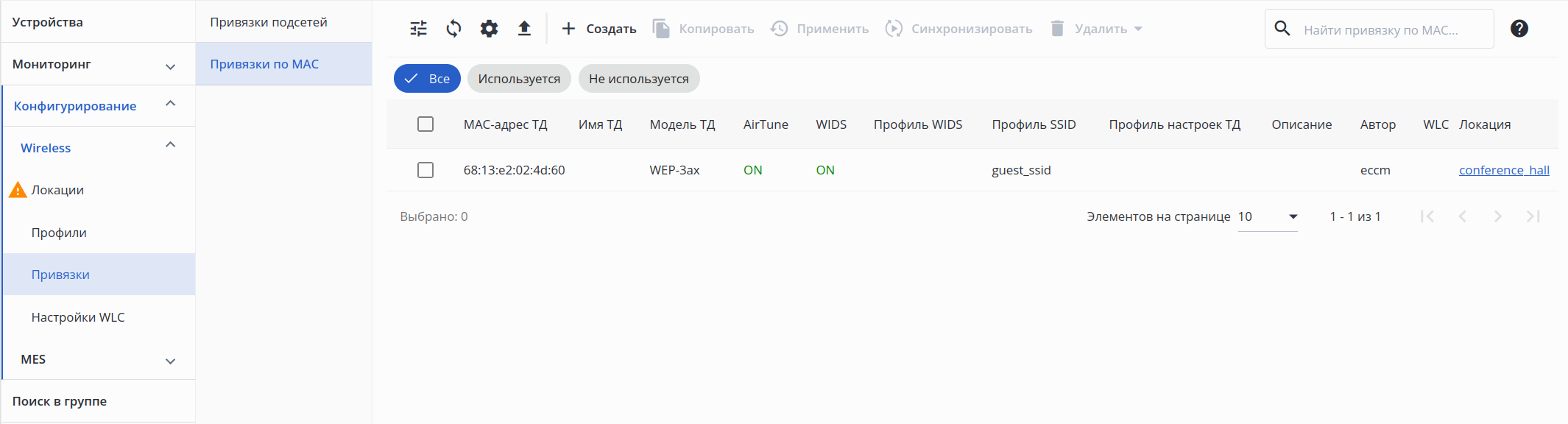This screenshot has width=1568, height=424.
Task: Open table settings gear icon
Action: pyautogui.click(x=489, y=29)
